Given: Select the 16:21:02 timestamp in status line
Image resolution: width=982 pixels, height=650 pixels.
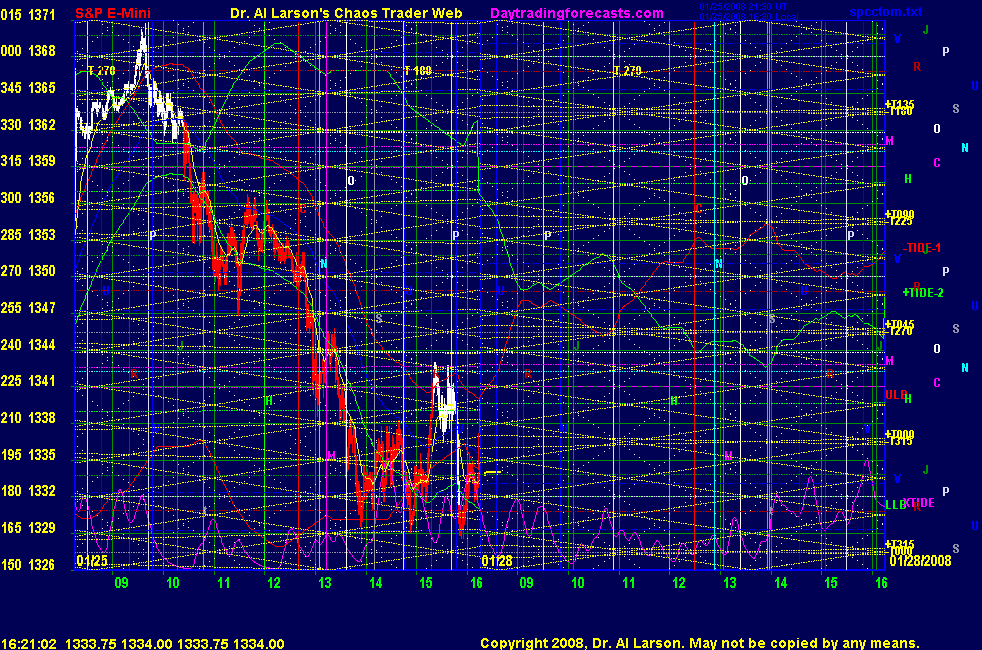Looking at the screenshot, I should pyautogui.click(x=29, y=644).
